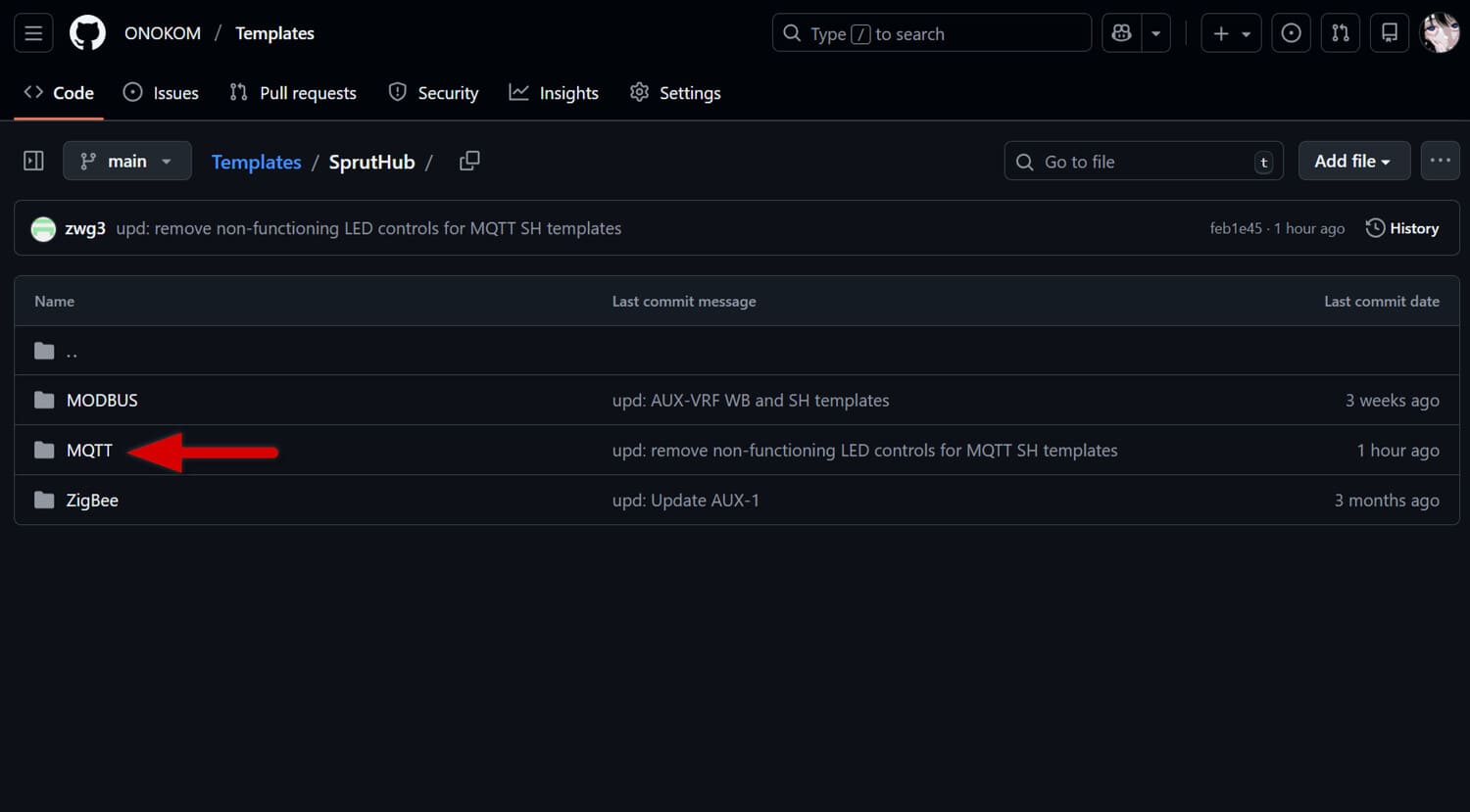Click your profile avatar

(1439, 32)
